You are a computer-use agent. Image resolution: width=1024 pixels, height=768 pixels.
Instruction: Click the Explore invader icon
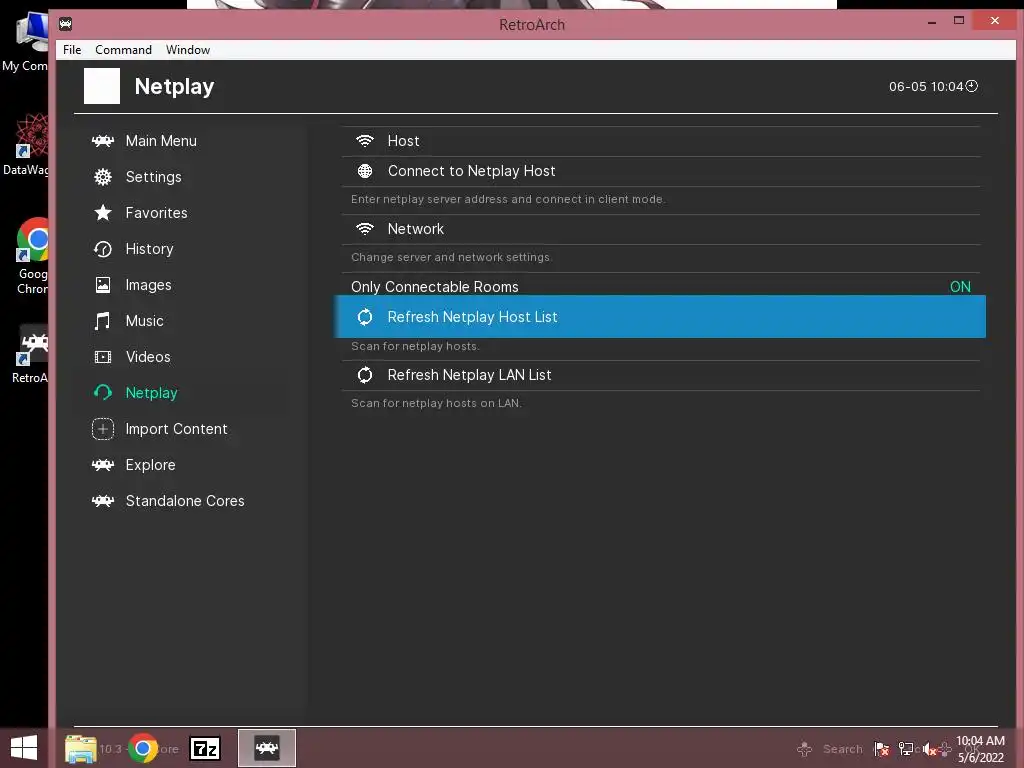(103, 465)
